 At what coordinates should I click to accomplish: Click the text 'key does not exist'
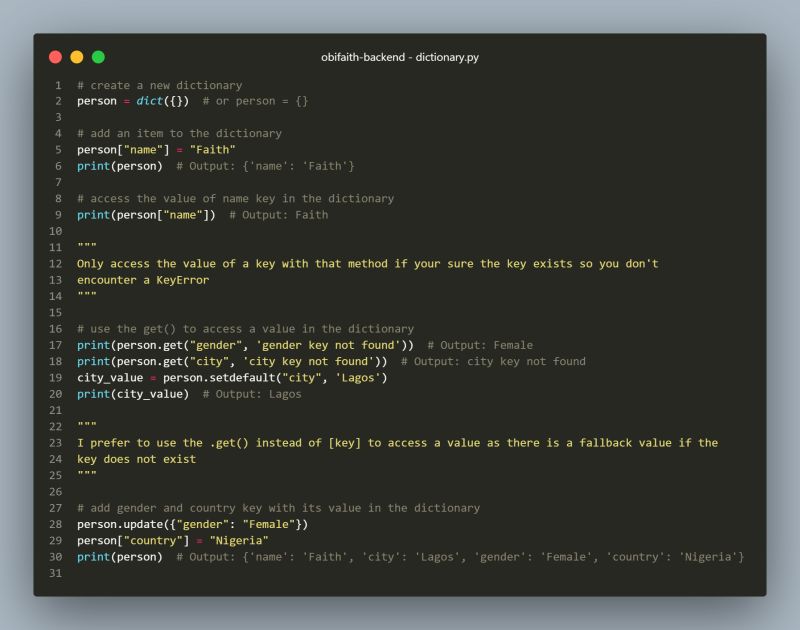[136, 459]
